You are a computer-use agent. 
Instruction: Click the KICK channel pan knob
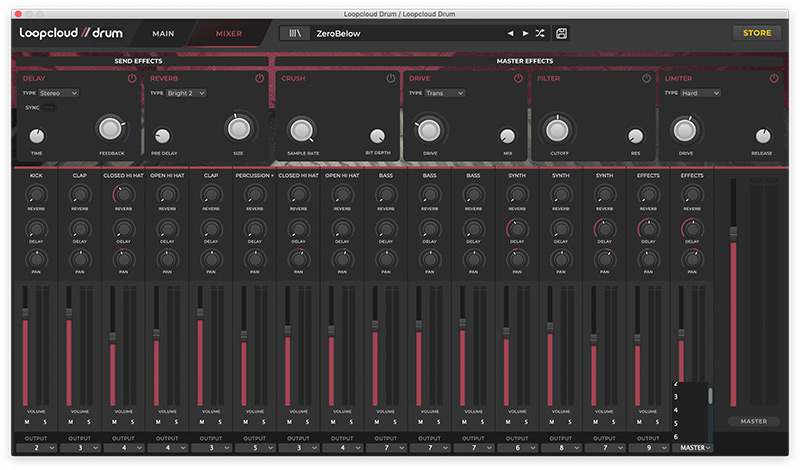click(36, 259)
